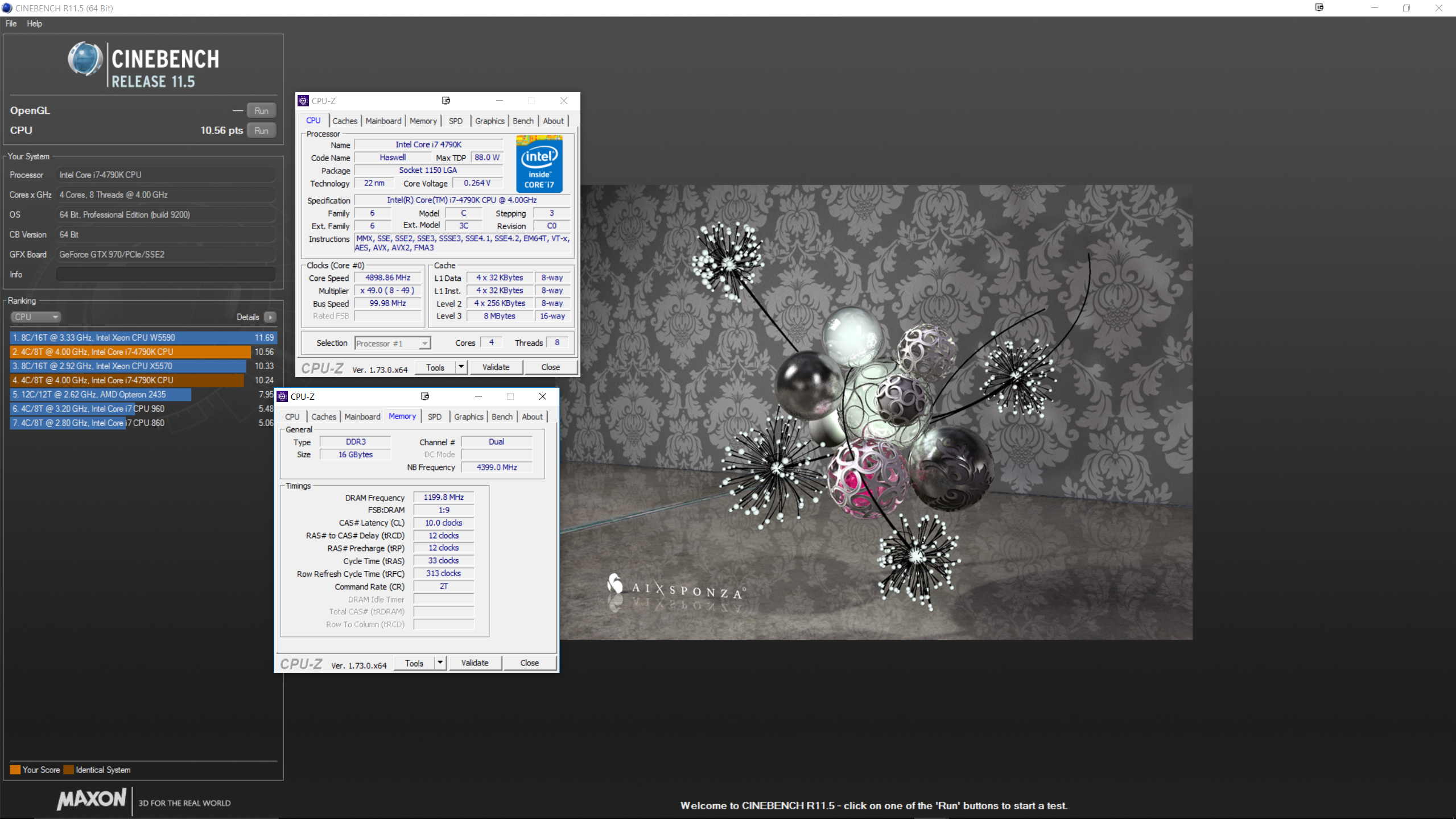Switch to About tab in upper CPU-Z
1456x819 pixels.
[554, 121]
